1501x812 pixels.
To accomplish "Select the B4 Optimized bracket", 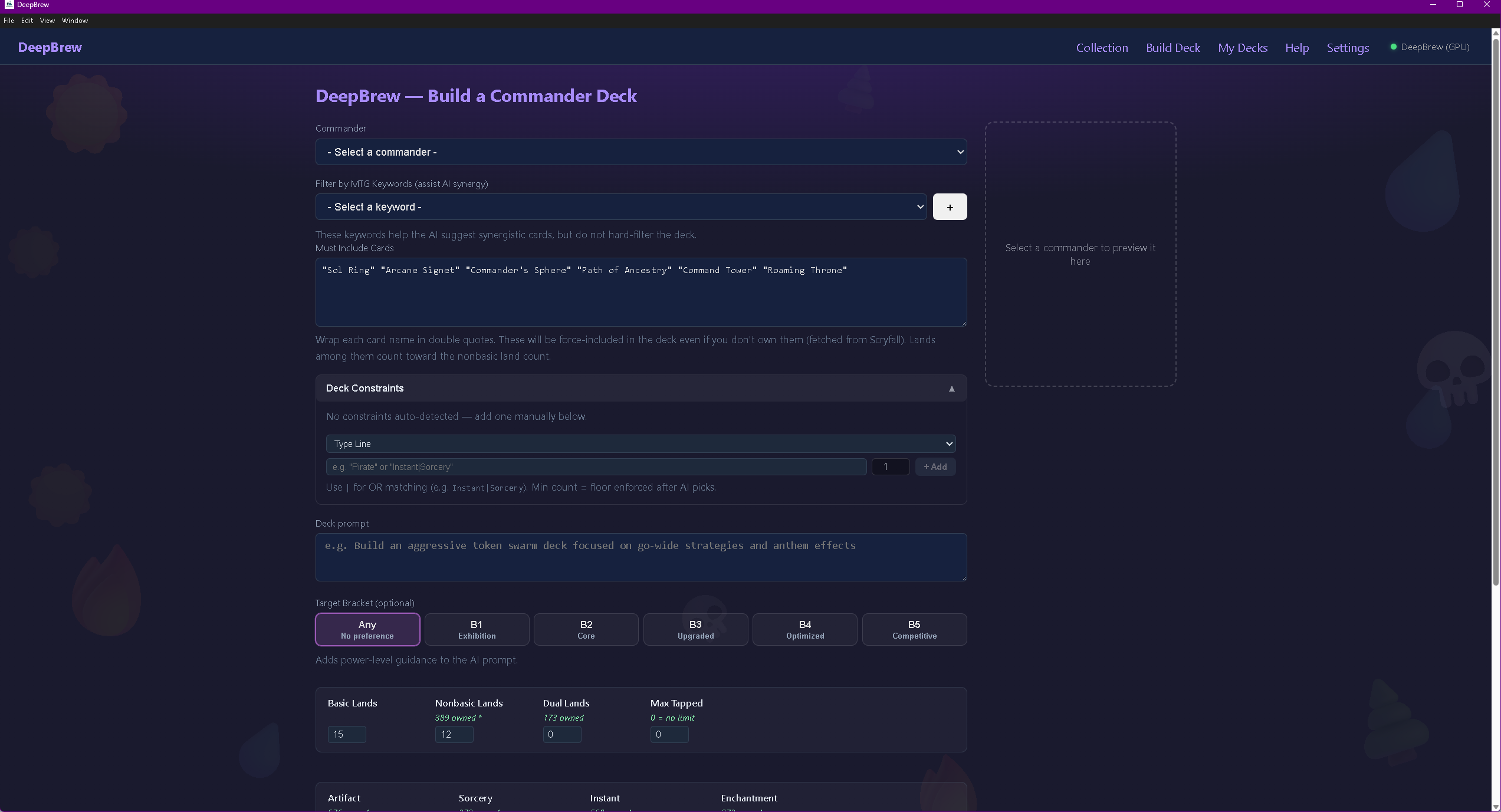I will [x=804, y=629].
